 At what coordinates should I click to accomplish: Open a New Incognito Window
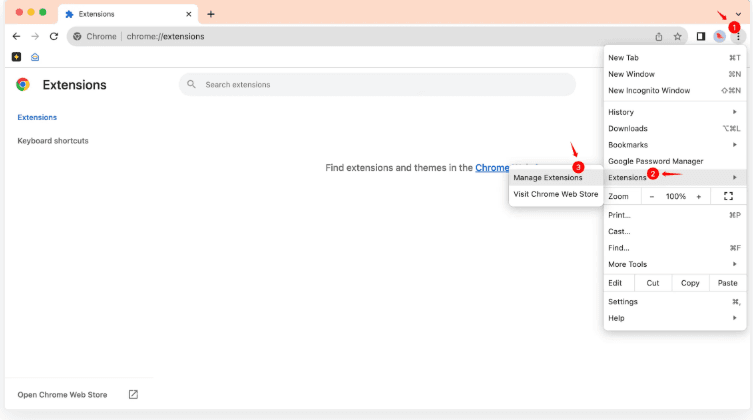675,90
